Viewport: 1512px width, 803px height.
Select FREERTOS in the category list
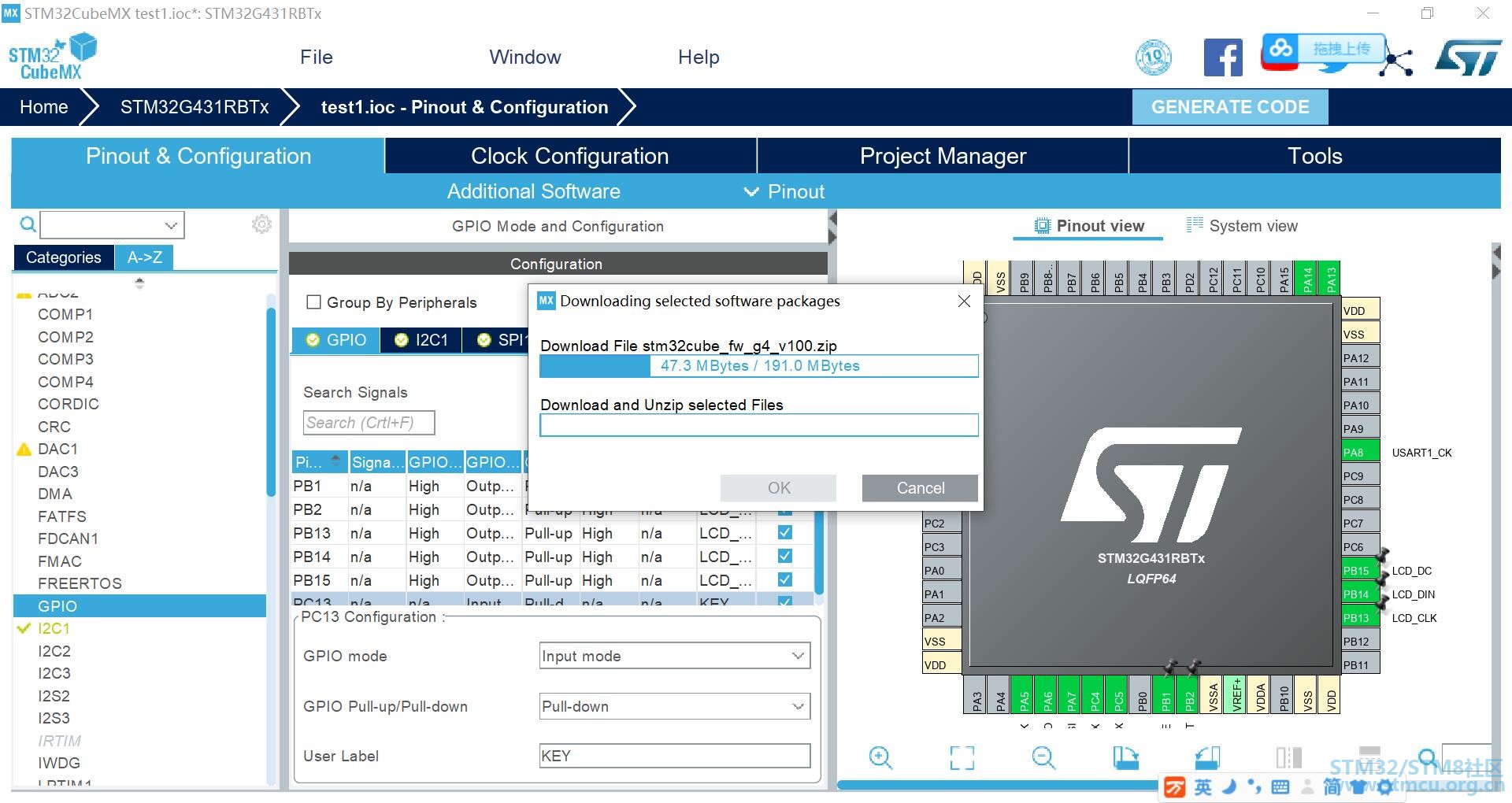(x=80, y=583)
